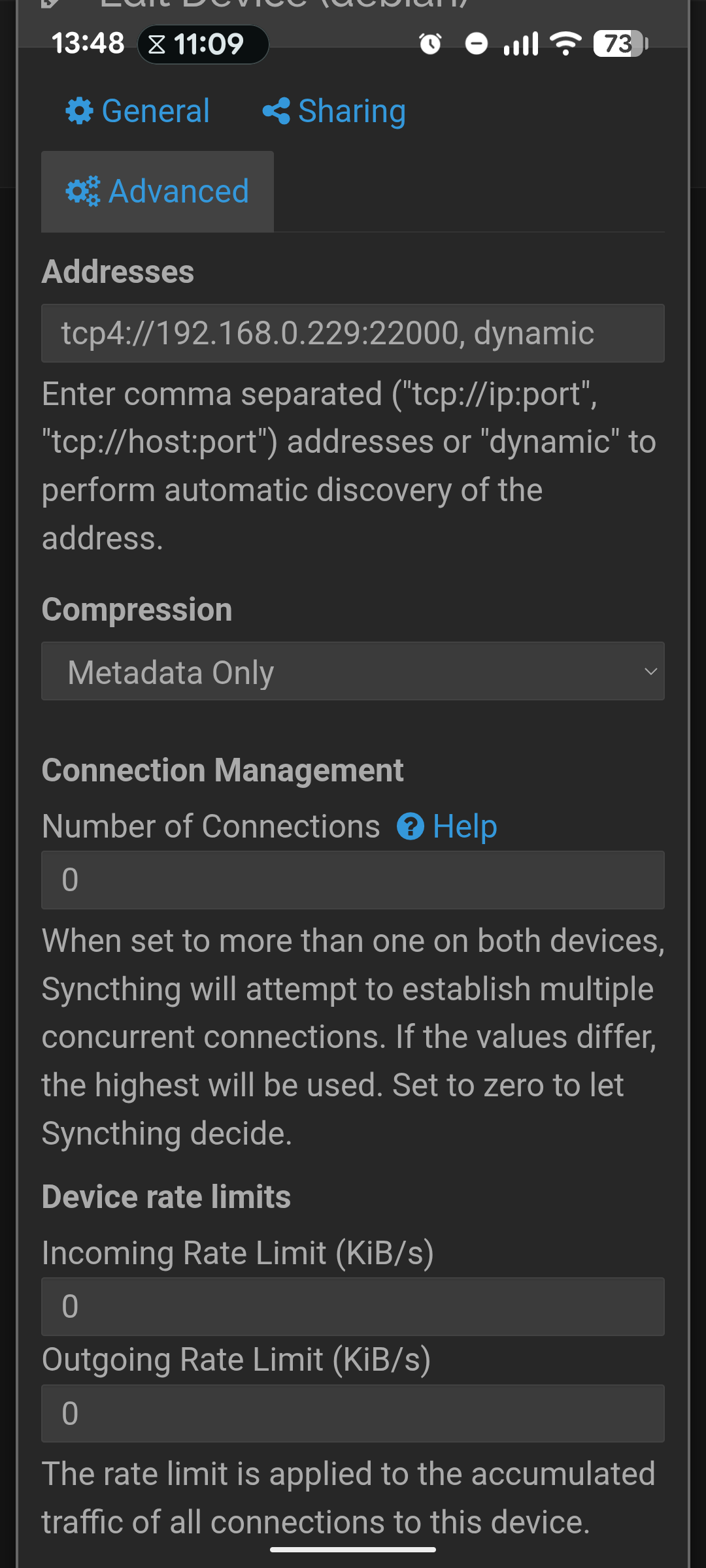Switch to the General tab

[138, 111]
